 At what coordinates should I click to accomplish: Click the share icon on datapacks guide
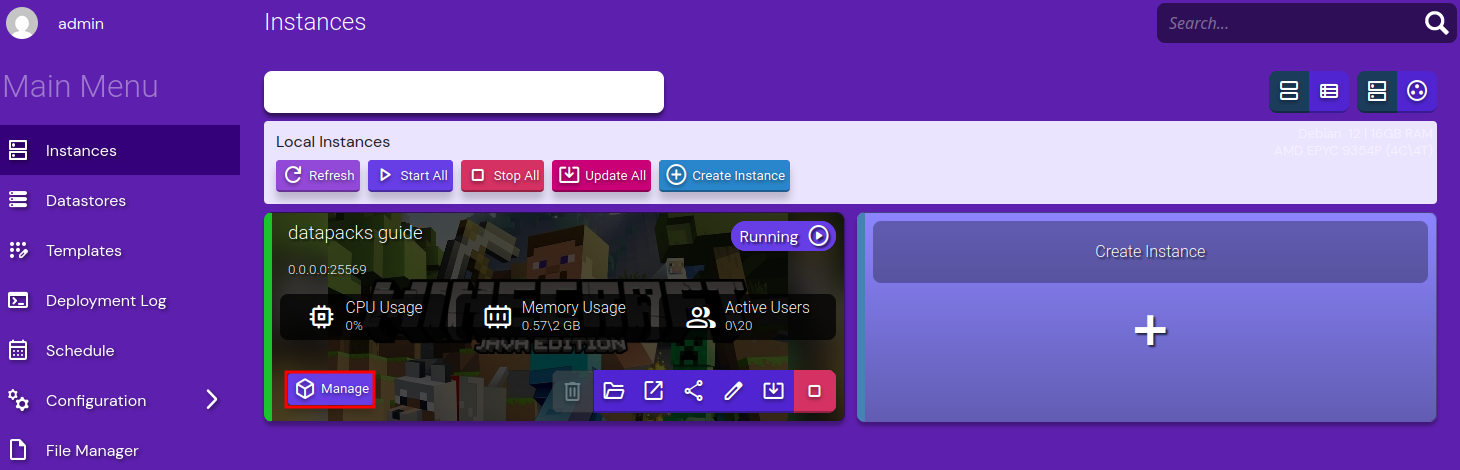pyautogui.click(x=694, y=391)
